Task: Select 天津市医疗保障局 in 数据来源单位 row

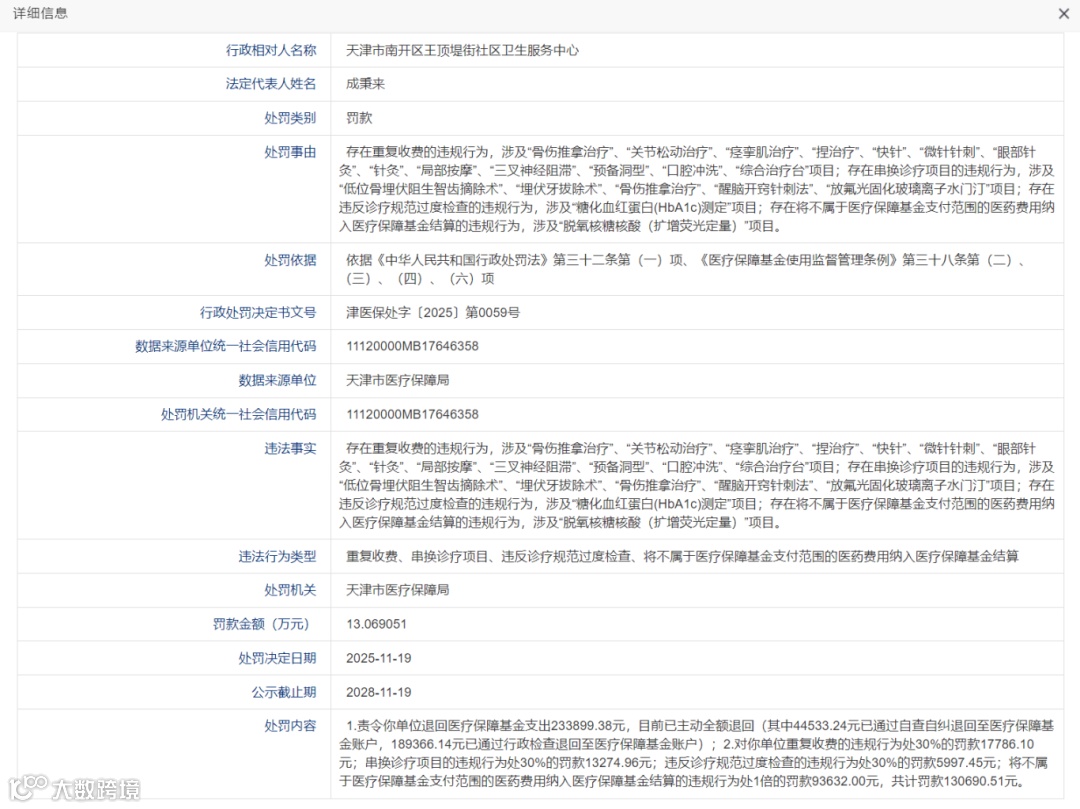Action: coord(397,380)
